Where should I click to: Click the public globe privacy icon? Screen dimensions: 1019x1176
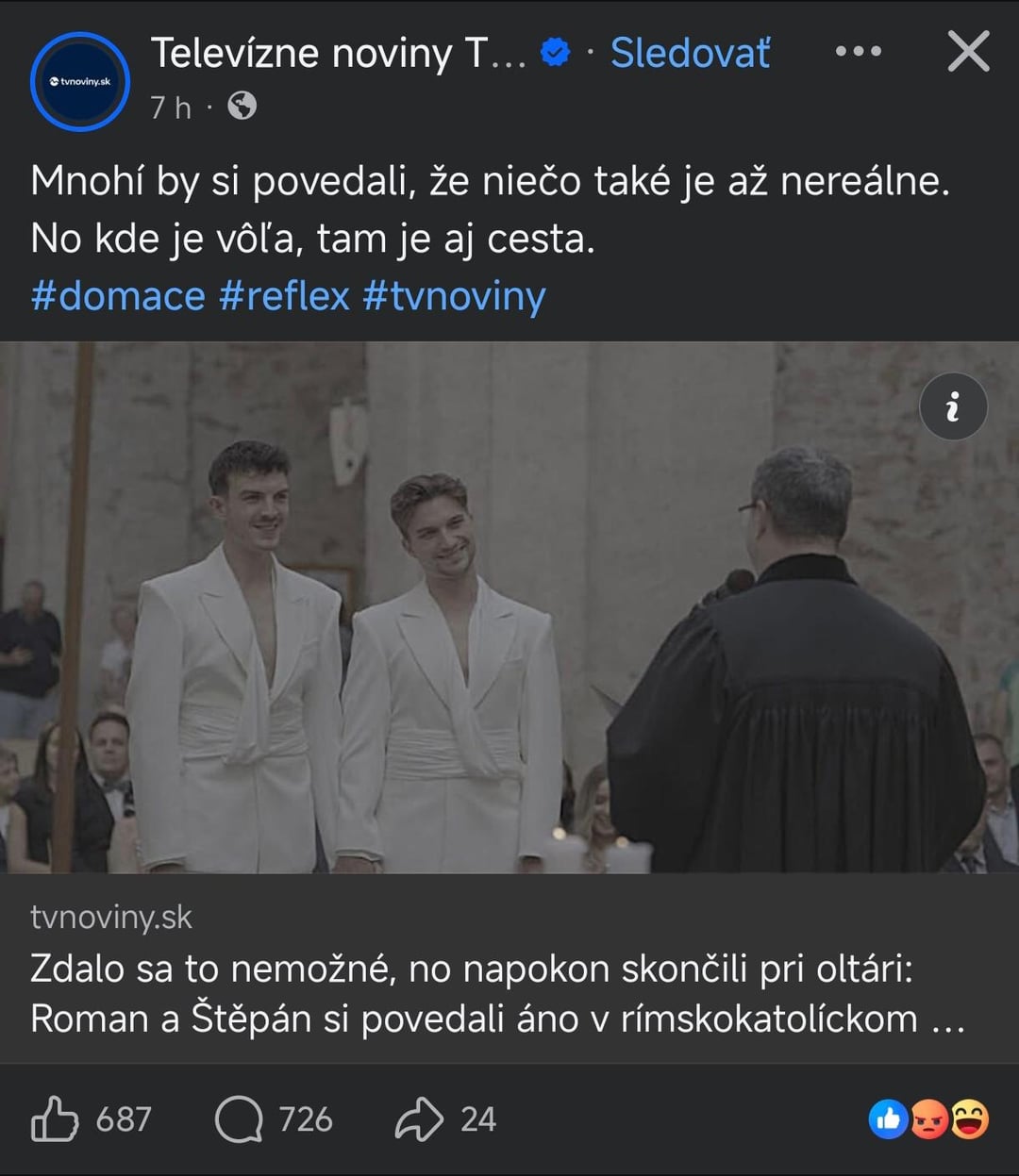pos(242,107)
